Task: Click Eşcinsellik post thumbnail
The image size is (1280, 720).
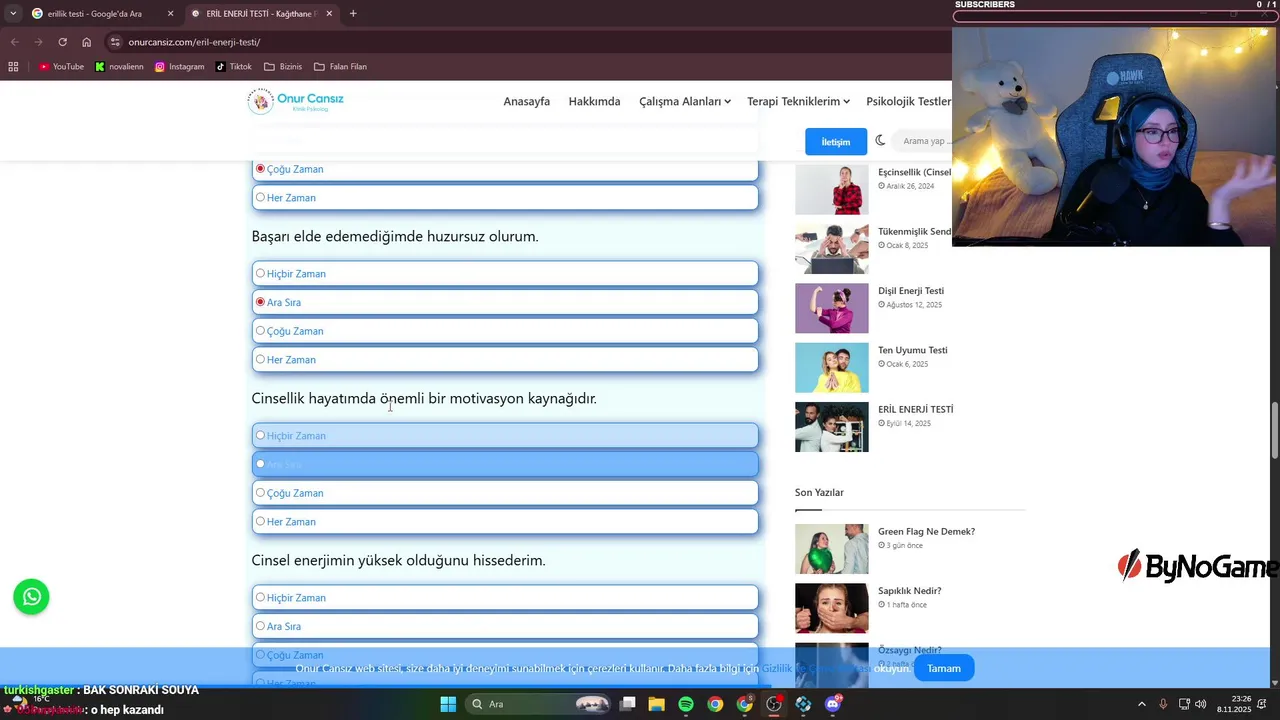Action: 832,190
